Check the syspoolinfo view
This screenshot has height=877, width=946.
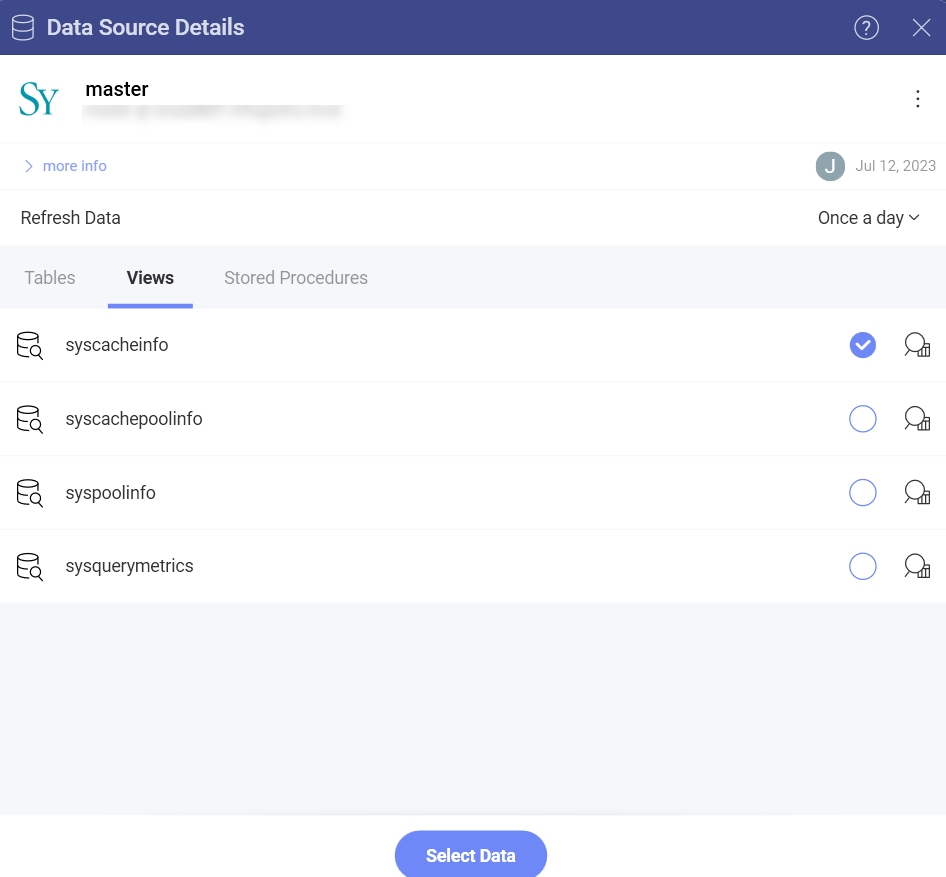point(862,492)
